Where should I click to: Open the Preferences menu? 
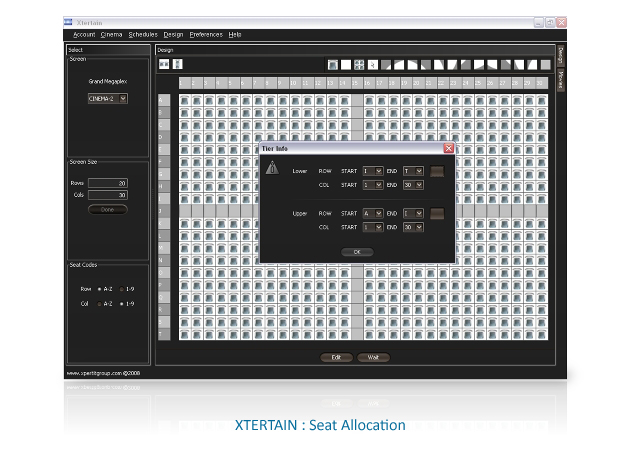coord(206,35)
